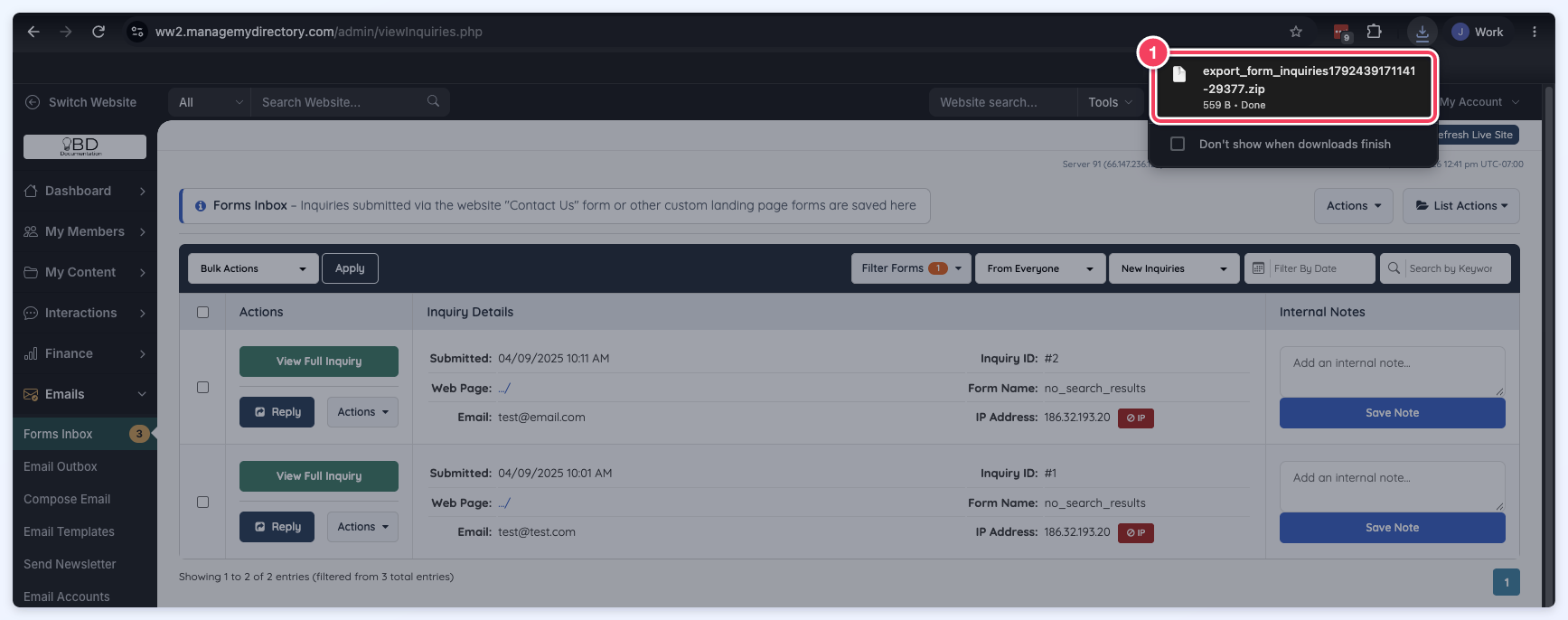Open Compose Email in sidebar
1568x620 pixels.
click(67, 499)
